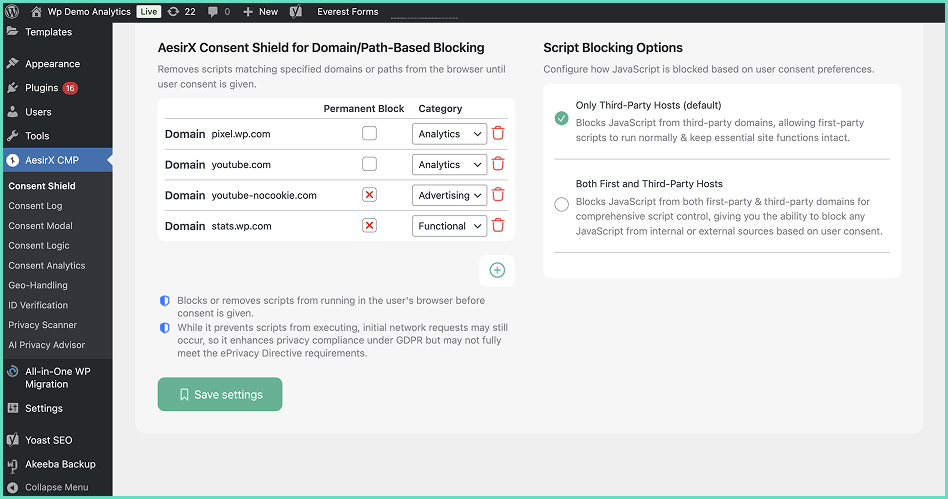Image resolution: width=948 pixels, height=499 pixels.
Task: Open Privacy Scanner submenu item
Action: 42,325
